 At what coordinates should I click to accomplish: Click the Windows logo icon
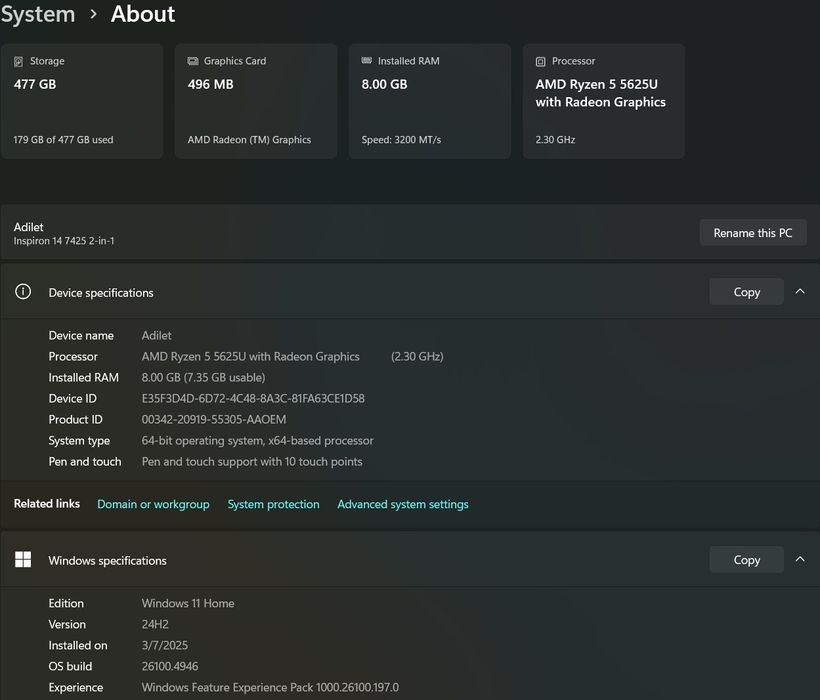(x=23, y=560)
